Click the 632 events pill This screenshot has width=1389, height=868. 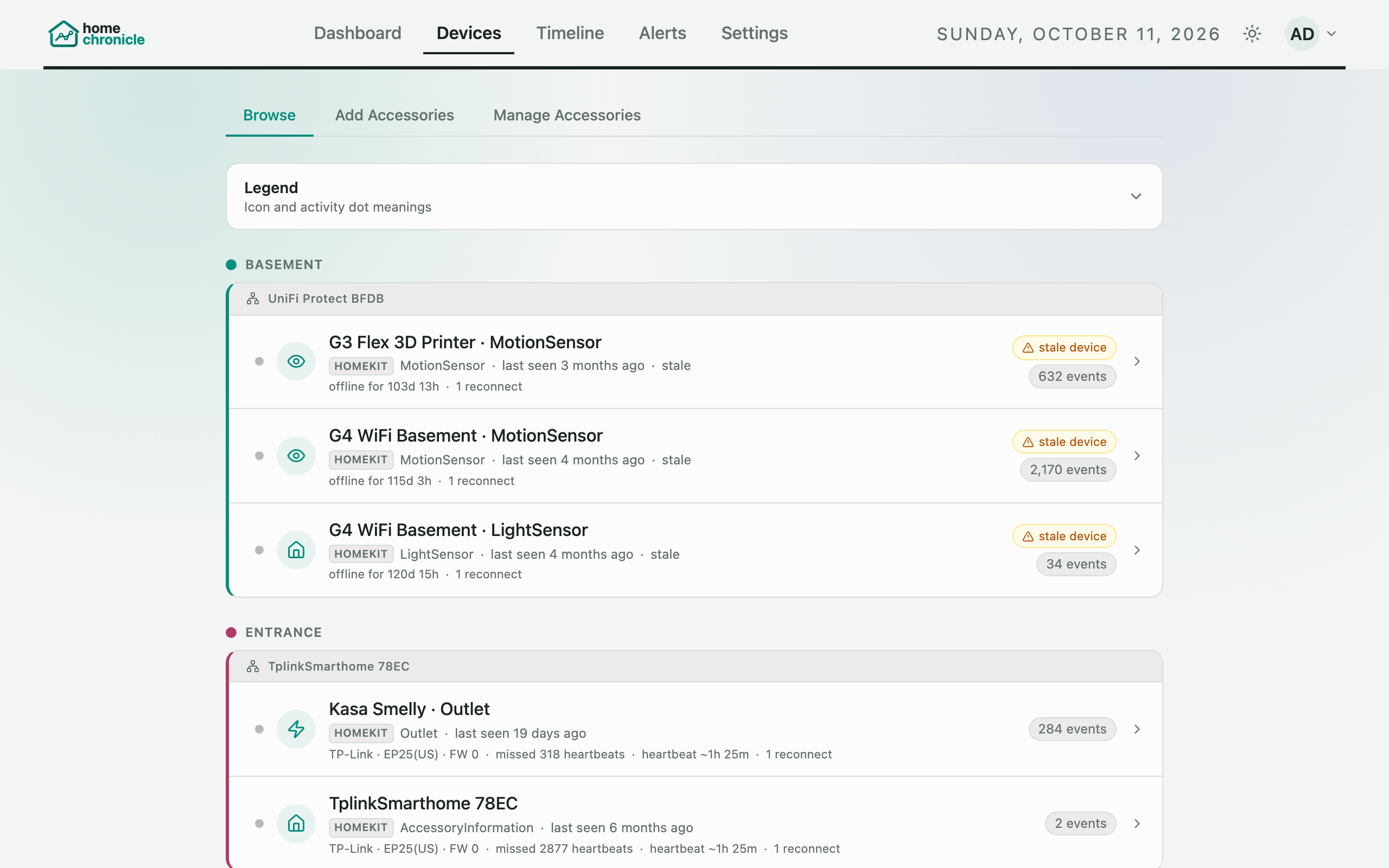[1072, 376]
